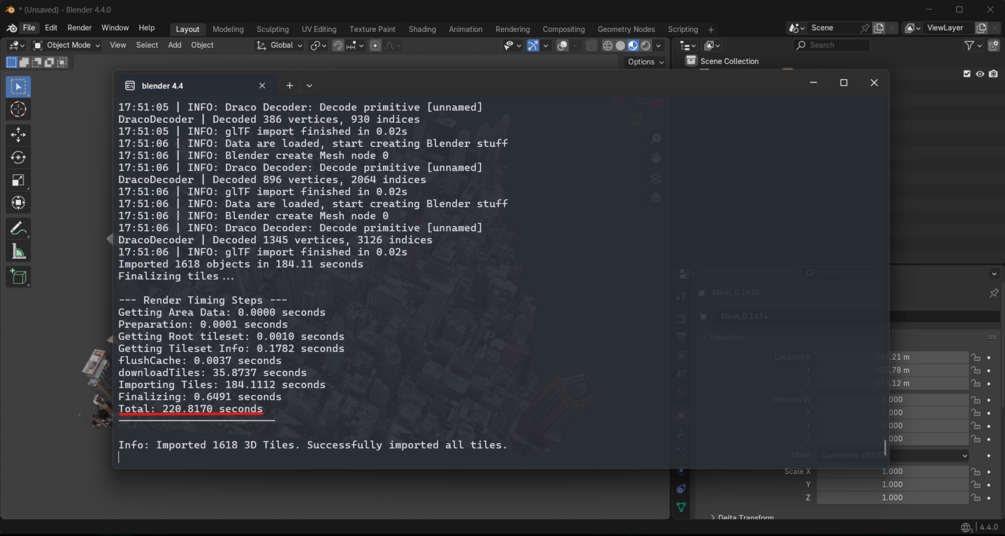Open the Edit menu
Screen dimensions: 1005x536
tap(51, 28)
